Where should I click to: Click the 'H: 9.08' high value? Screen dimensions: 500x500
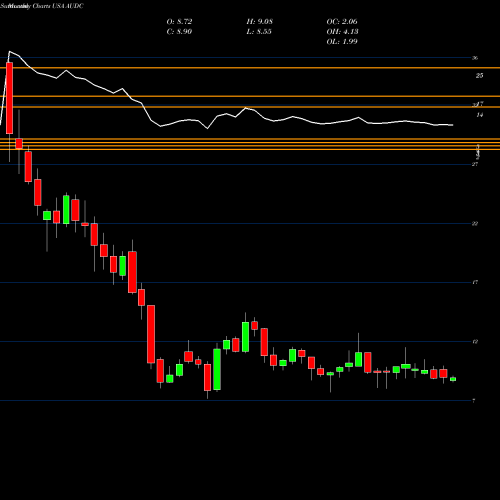[260, 22]
